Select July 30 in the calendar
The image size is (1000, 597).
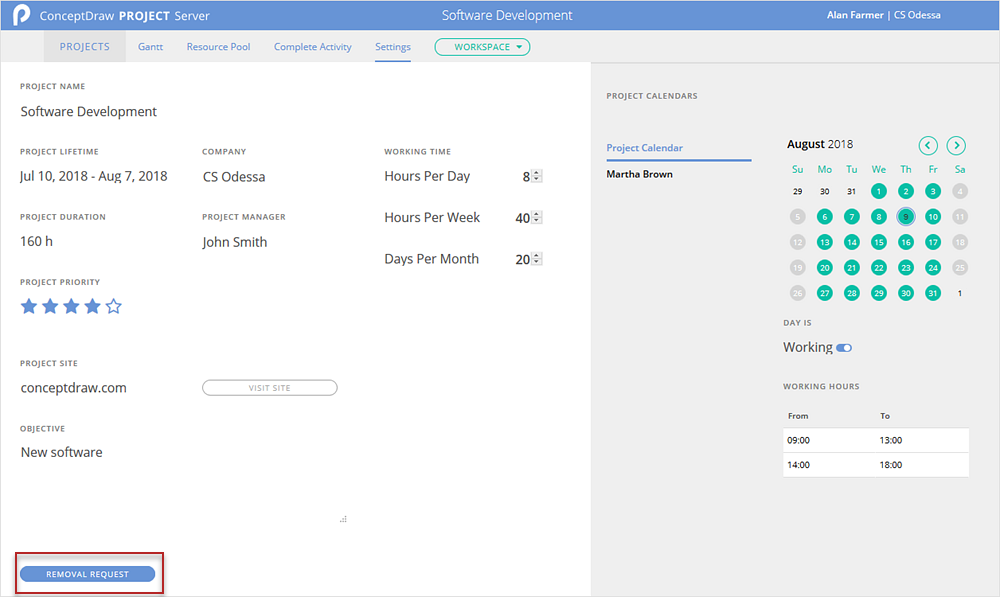pos(825,191)
